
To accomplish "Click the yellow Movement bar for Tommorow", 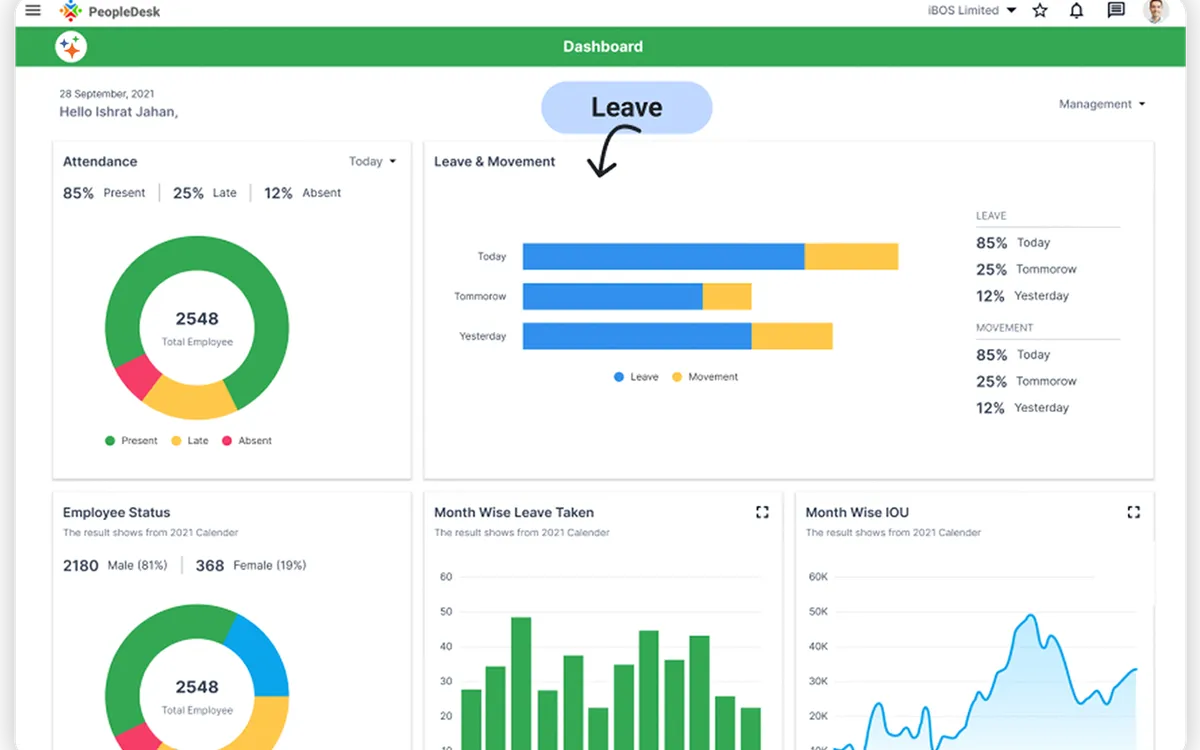I will (x=727, y=297).
